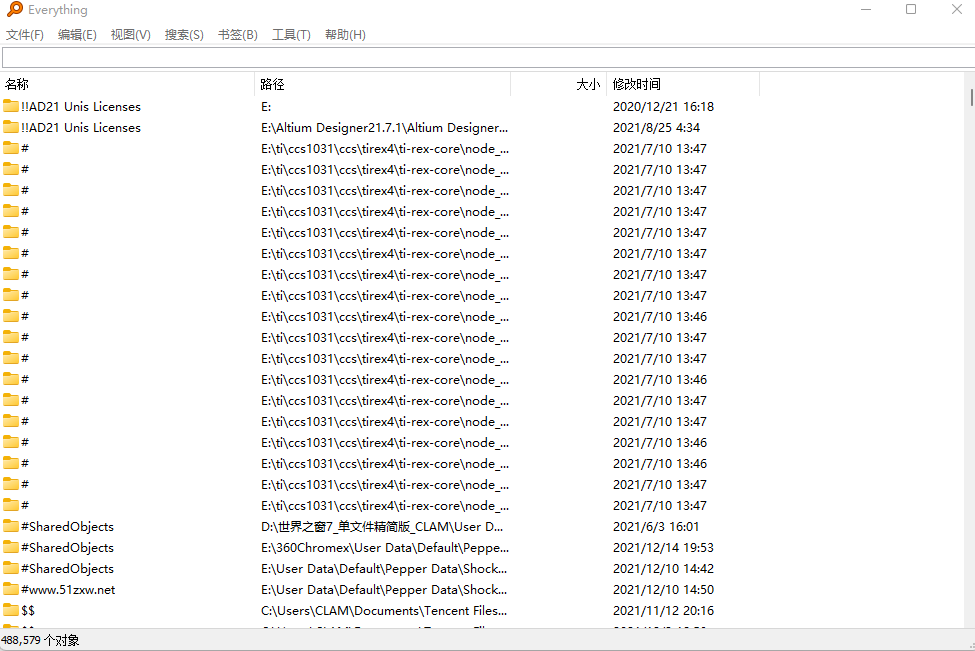Select #SharedObjects name in 世界之窗7 row
This screenshot has width=975, height=651.
click(68, 527)
